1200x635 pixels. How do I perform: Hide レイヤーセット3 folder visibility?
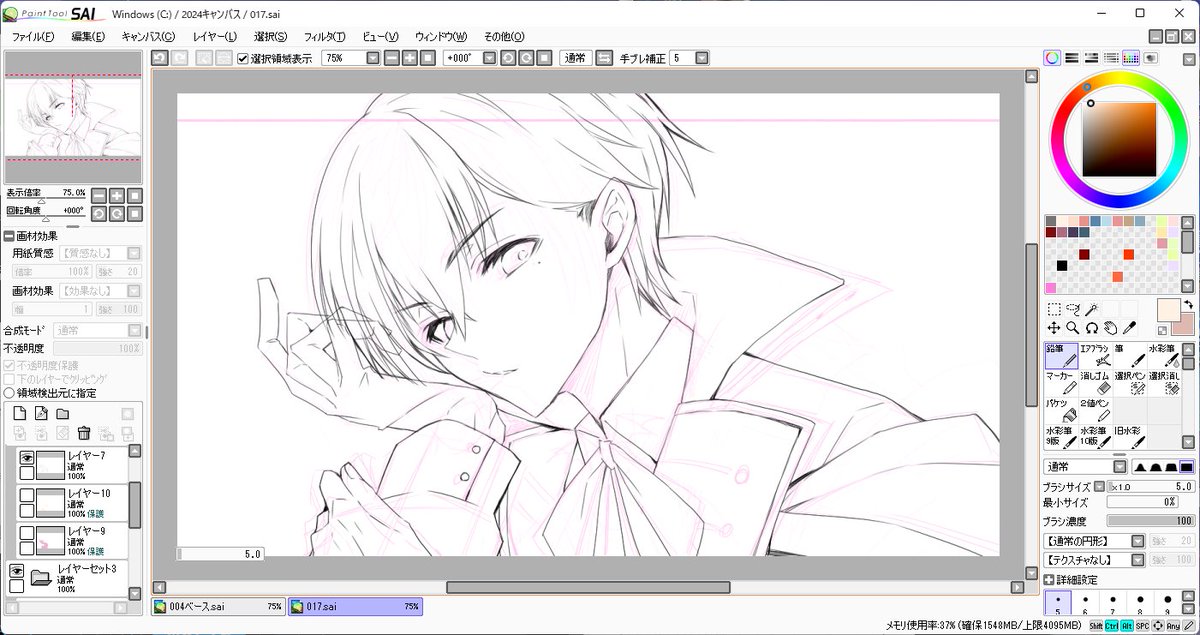(x=17, y=570)
